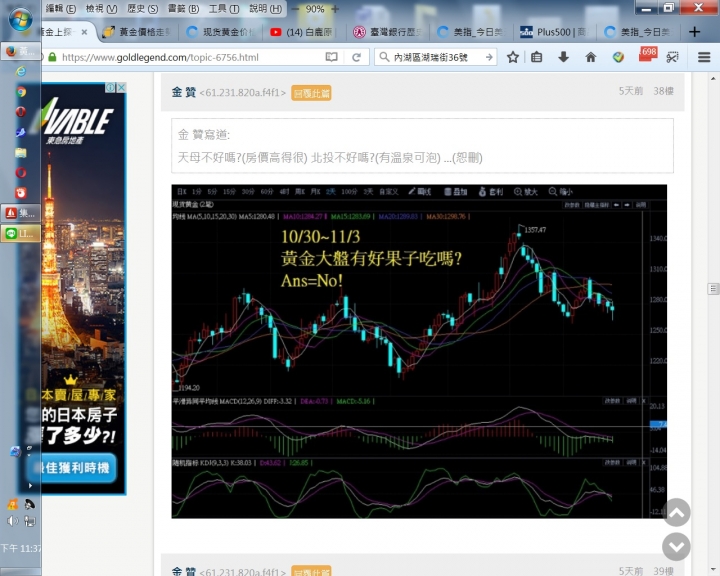Launch Internet Explorer from the taskbar
This screenshot has width=720, height=576.
pyautogui.click(x=21, y=71)
